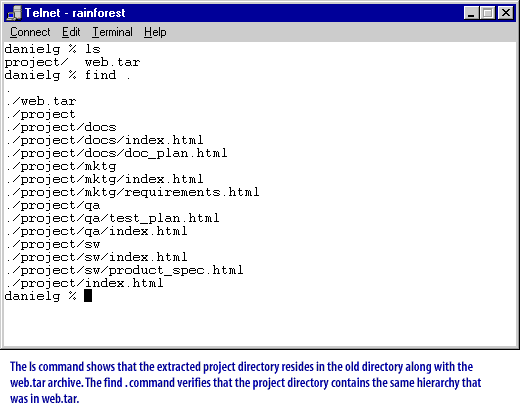This screenshot has height=420, width=520.
Task: Click the "danielg % ls" command line
Action: [52, 49]
